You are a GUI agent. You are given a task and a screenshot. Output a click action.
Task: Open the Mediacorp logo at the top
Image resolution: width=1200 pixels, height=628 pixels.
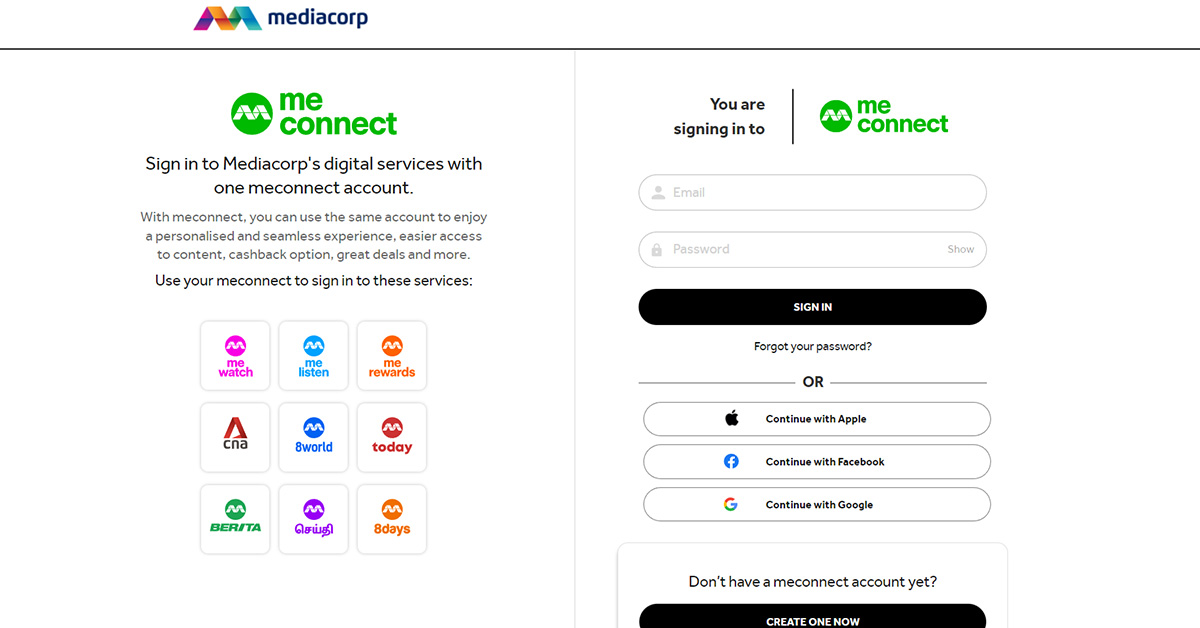pyautogui.click(x=281, y=17)
